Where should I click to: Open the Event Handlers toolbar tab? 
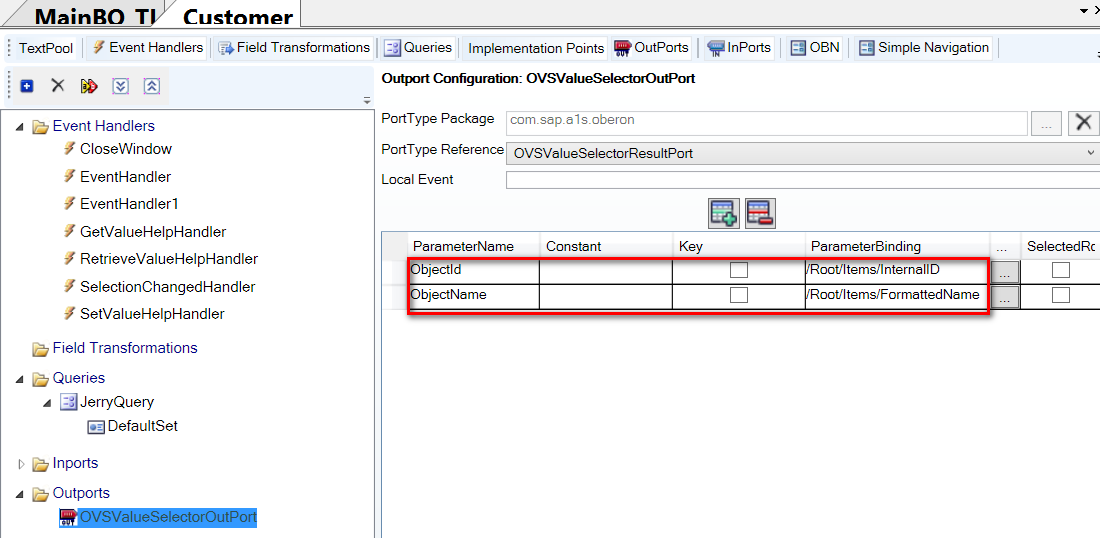point(147,48)
